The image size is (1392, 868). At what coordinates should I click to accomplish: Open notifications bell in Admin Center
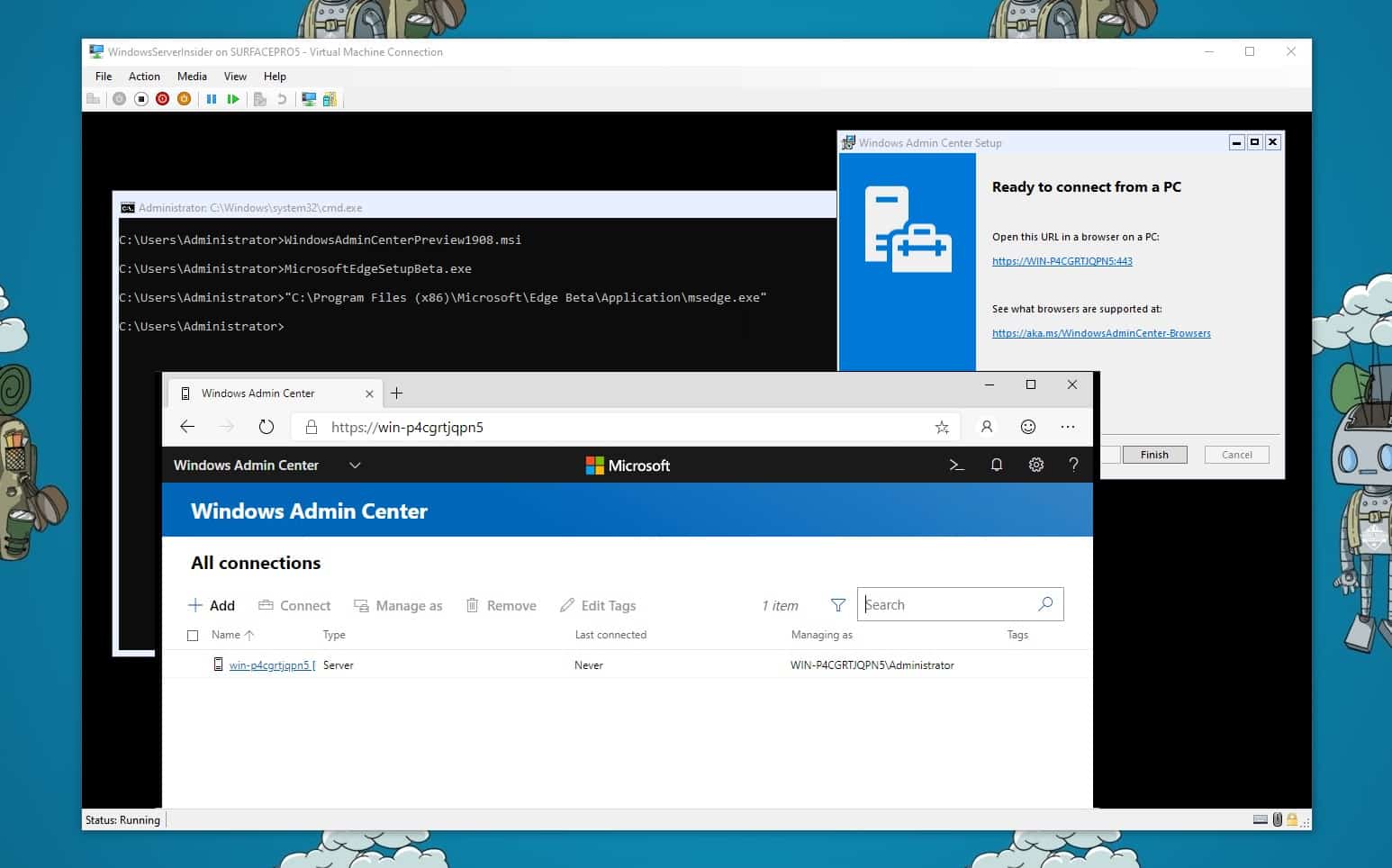click(997, 466)
